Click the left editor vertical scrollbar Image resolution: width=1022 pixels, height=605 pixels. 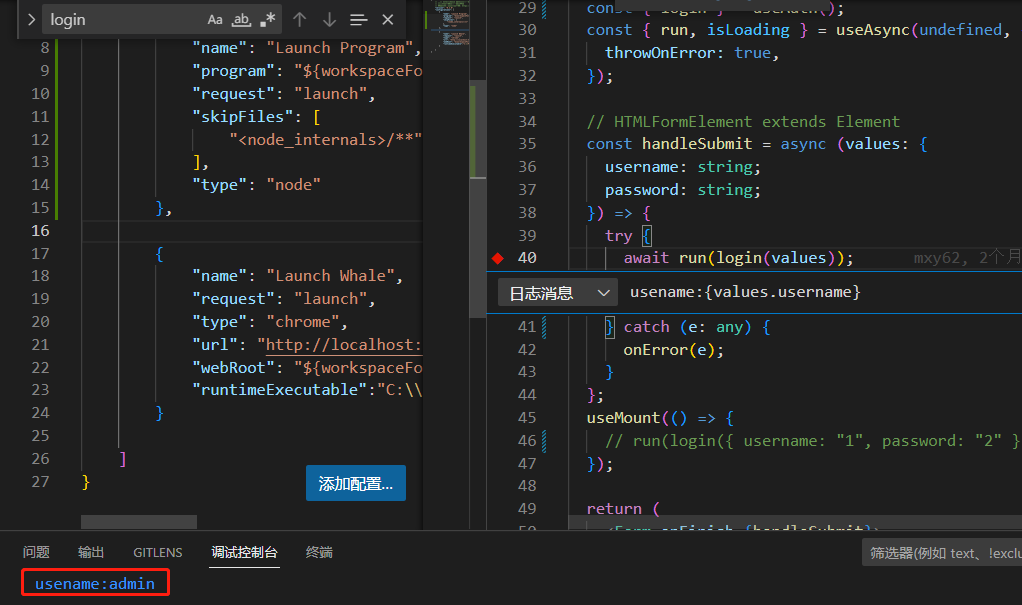(478, 129)
